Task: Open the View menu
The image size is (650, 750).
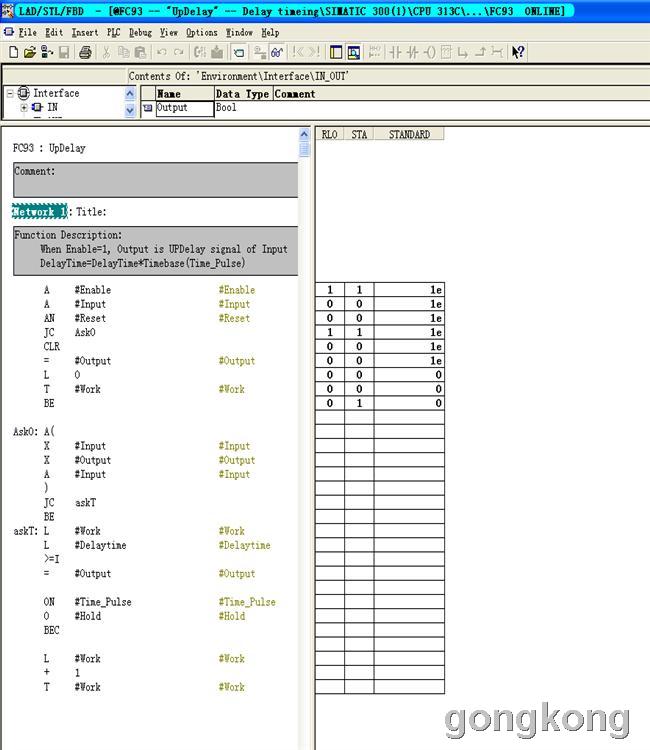Action: pos(169,33)
